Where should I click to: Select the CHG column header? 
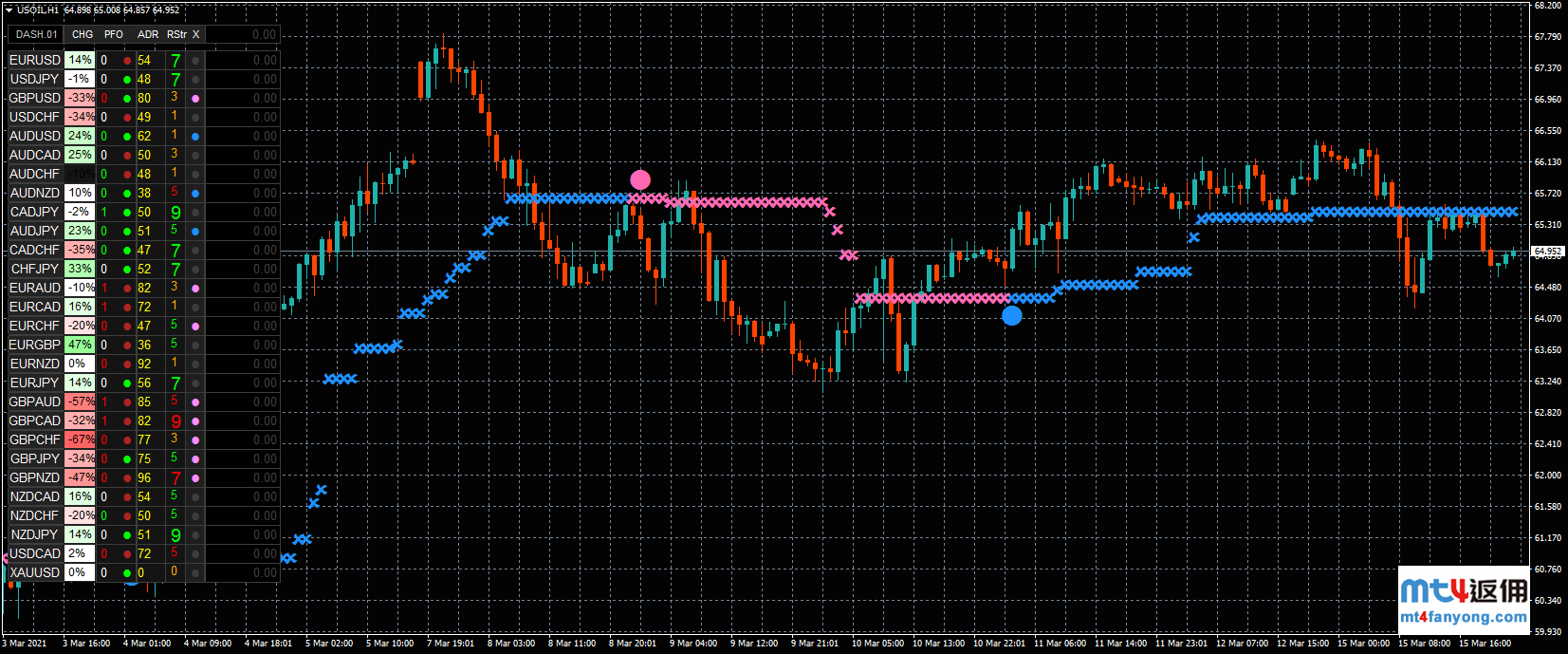click(x=83, y=34)
